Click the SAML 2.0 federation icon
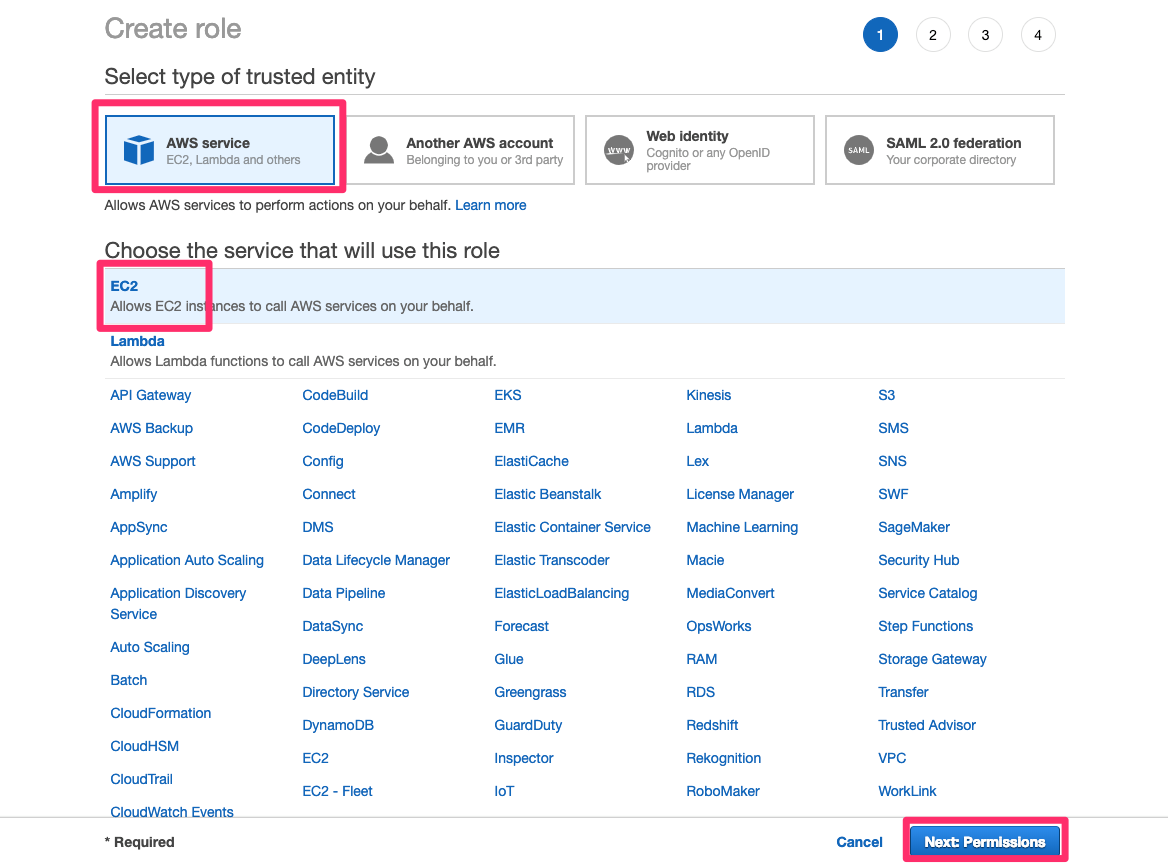1168x863 pixels. point(858,149)
